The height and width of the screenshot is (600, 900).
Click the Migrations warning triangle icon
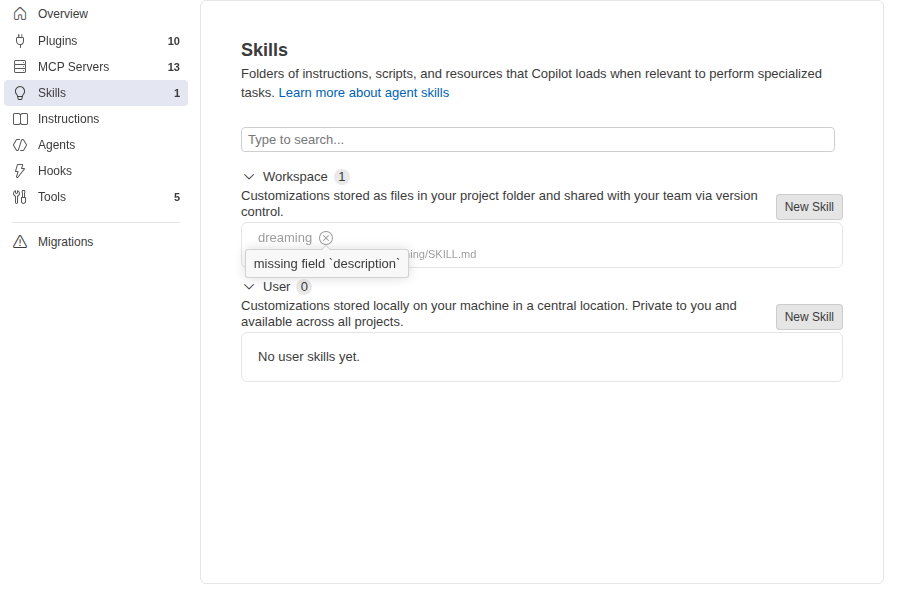pyautogui.click(x=20, y=242)
